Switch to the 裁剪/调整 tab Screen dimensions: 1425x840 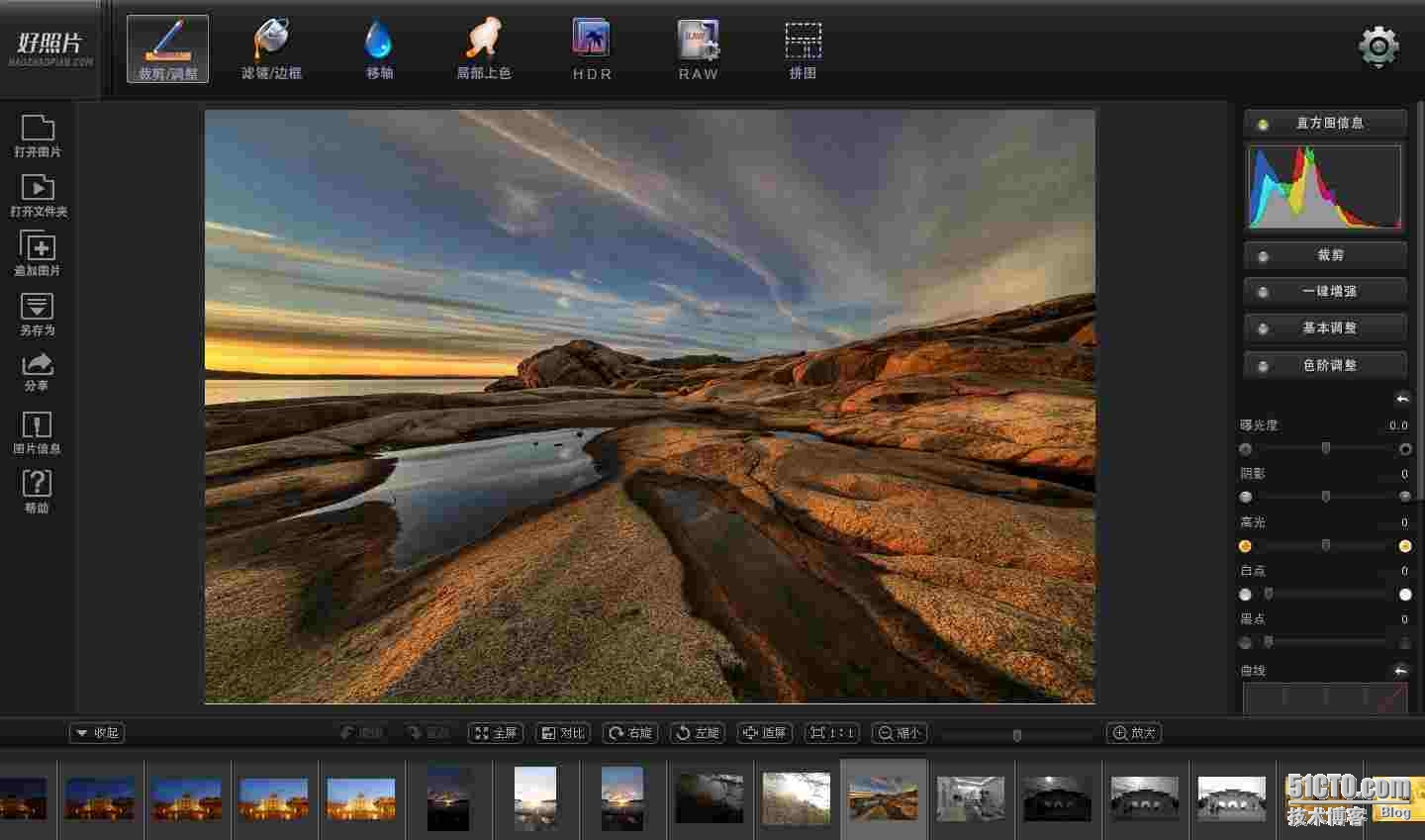click(167, 48)
